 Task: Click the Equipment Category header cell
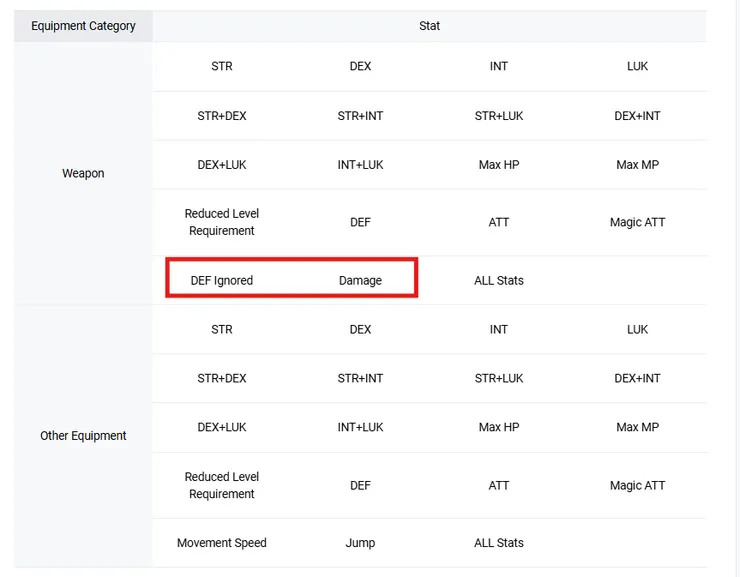click(83, 26)
